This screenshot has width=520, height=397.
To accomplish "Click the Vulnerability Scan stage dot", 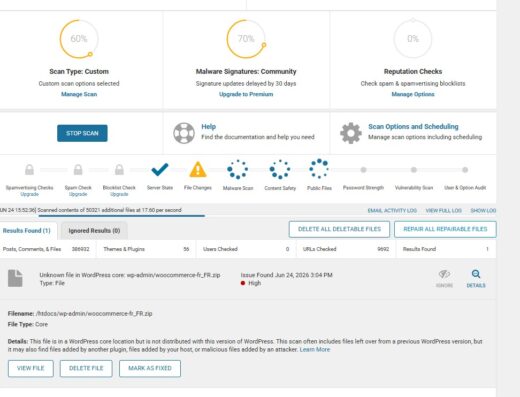I will 414,170.
